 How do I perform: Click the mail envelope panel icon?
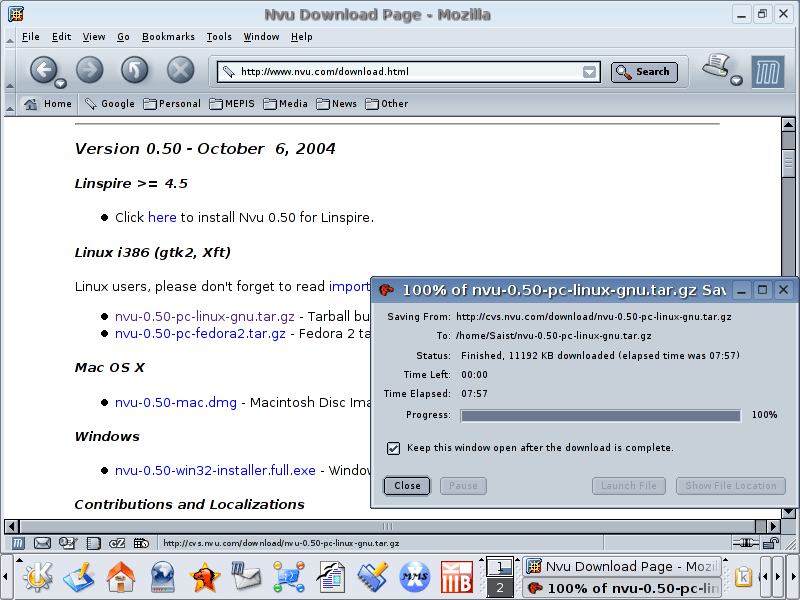246,576
